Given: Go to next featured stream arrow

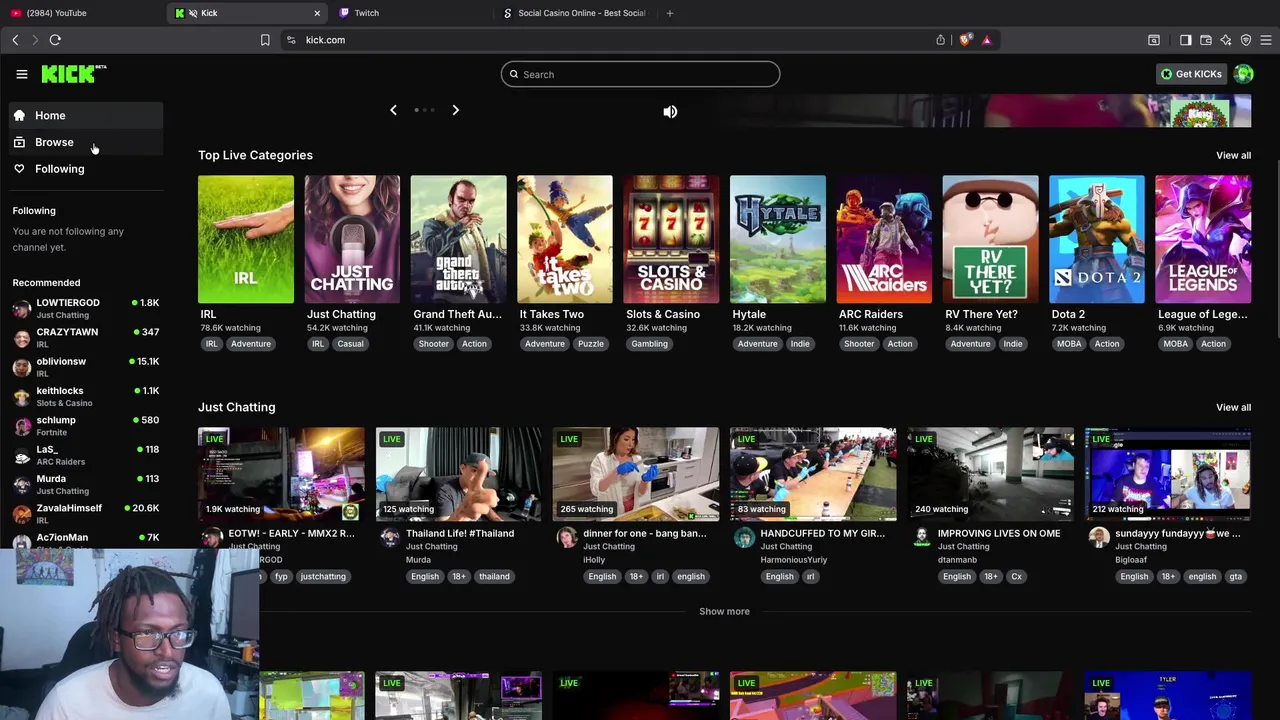Looking at the screenshot, I should (x=455, y=110).
